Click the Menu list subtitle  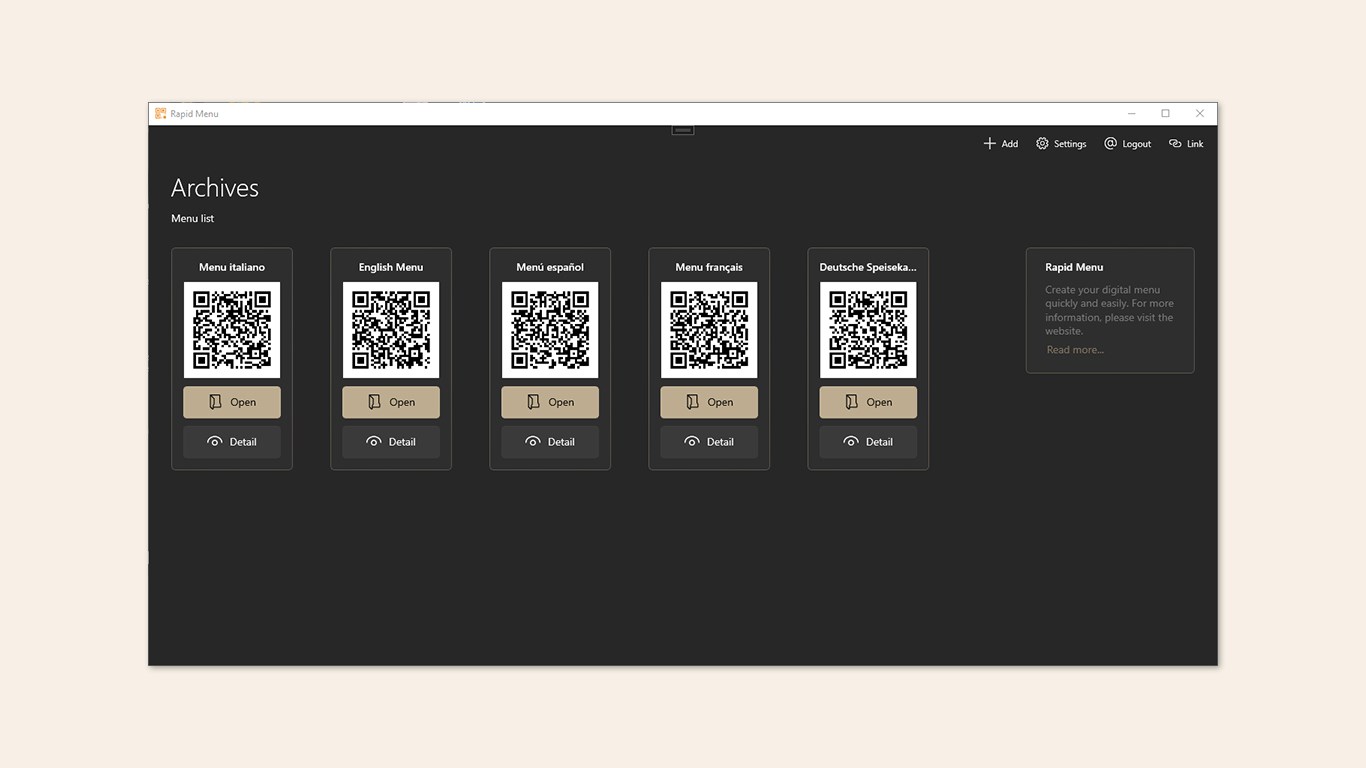[193, 218]
